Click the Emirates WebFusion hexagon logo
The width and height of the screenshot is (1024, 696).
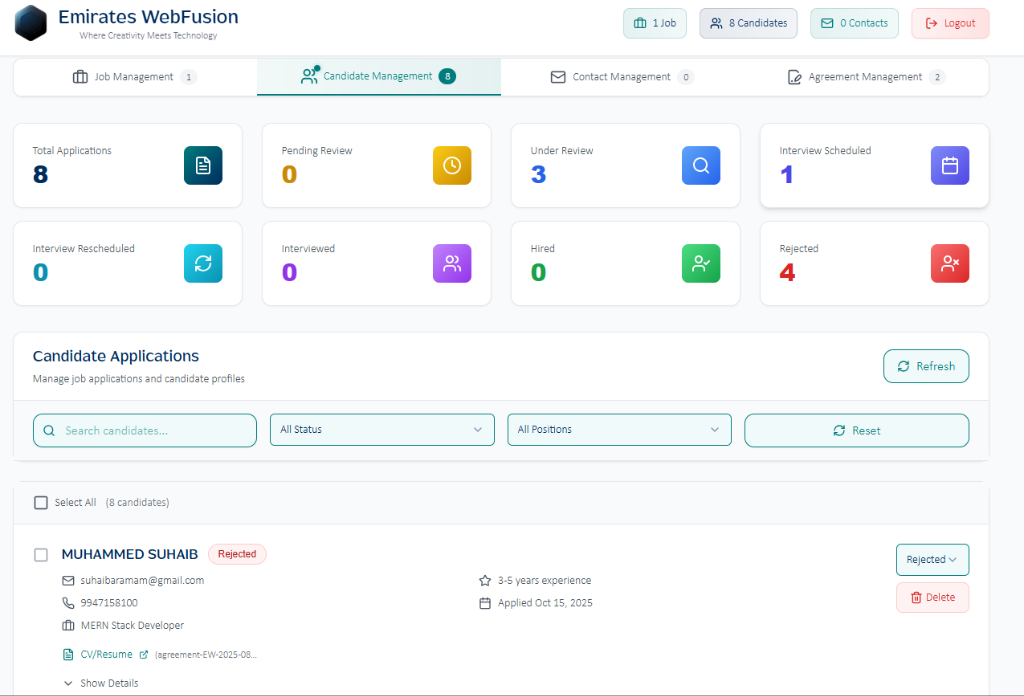point(32,23)
